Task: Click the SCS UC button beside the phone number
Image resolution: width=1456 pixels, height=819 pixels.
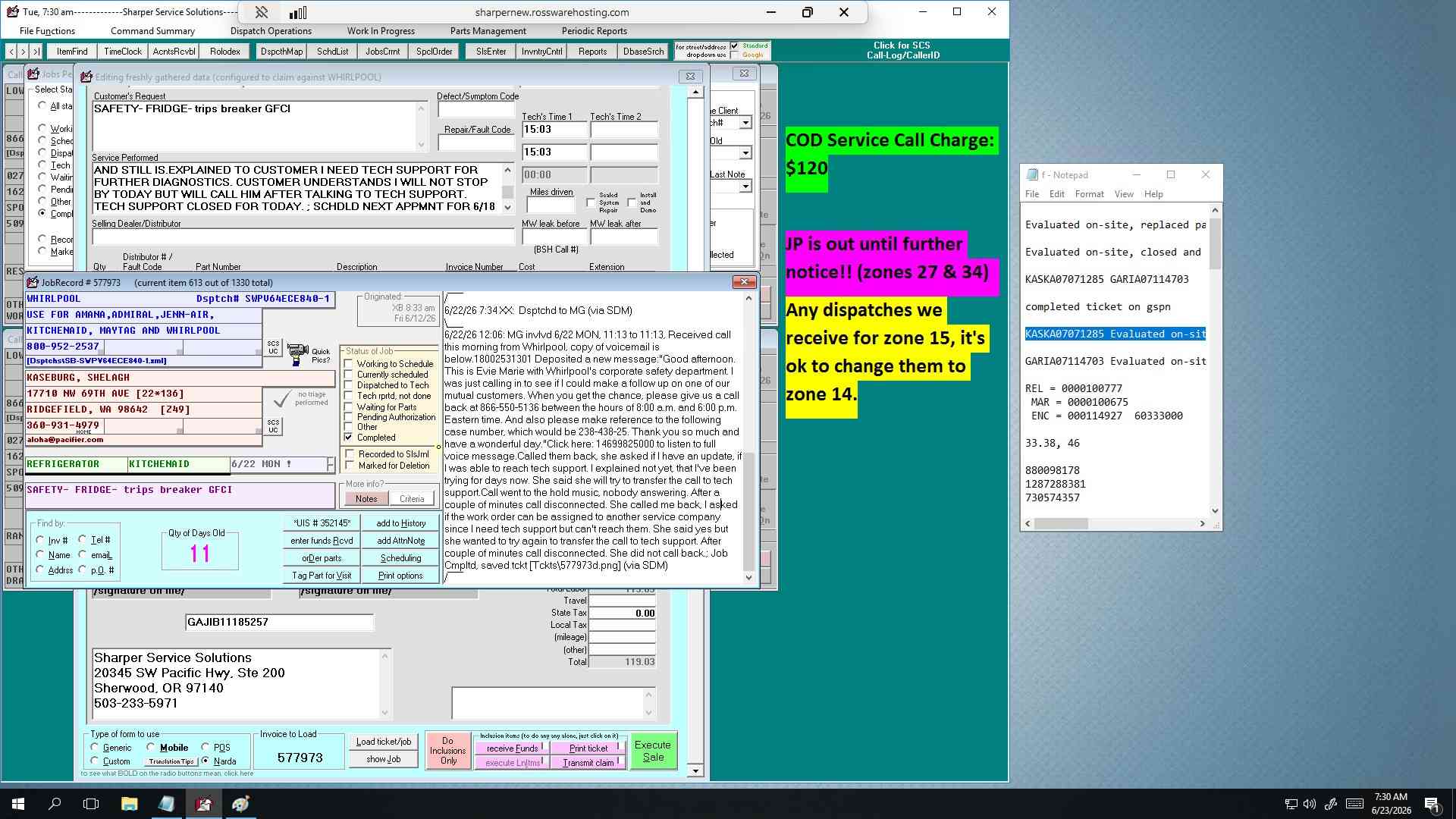Action: [x=273, y=426]
